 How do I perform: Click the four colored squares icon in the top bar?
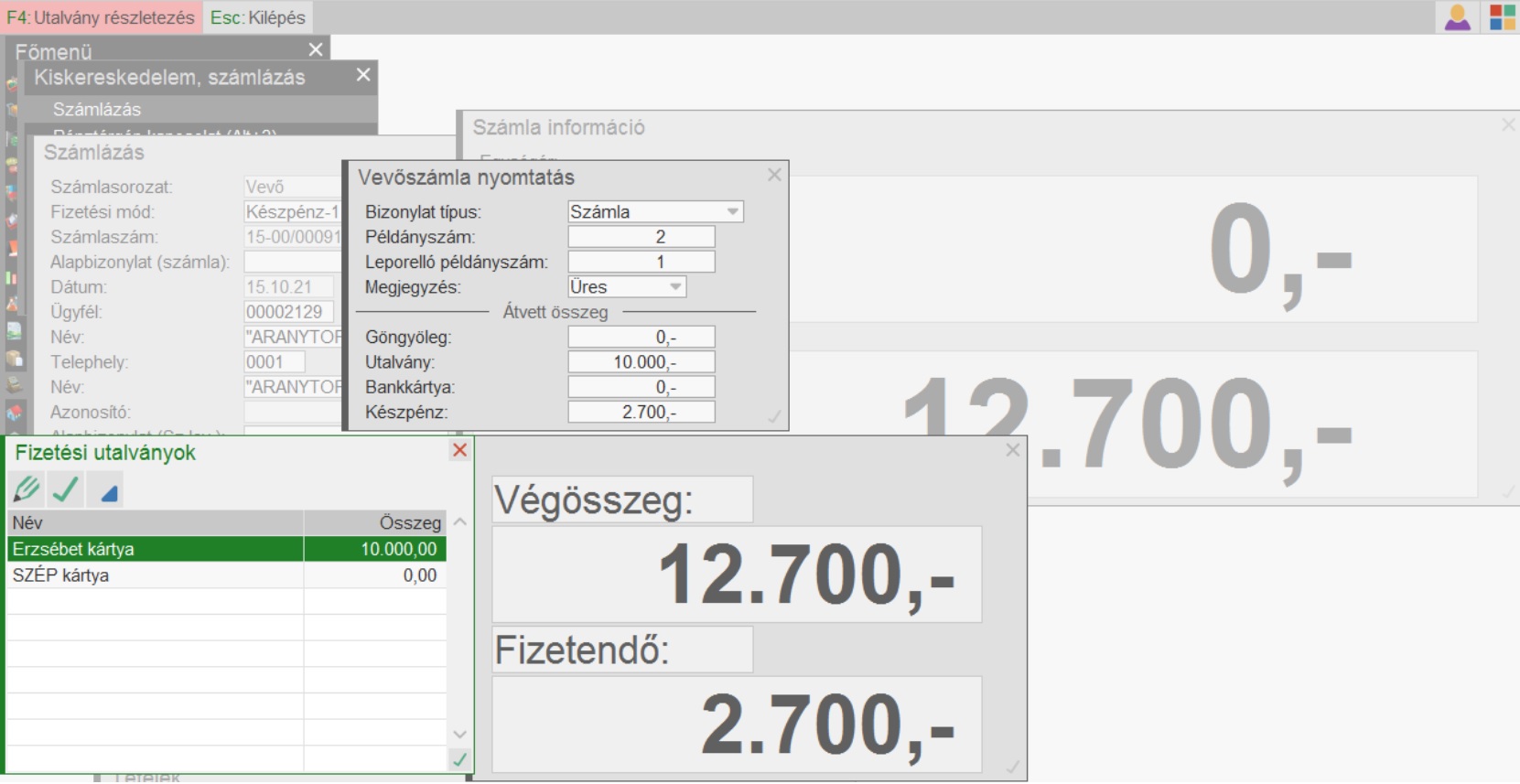click(x=1502, y=17)
